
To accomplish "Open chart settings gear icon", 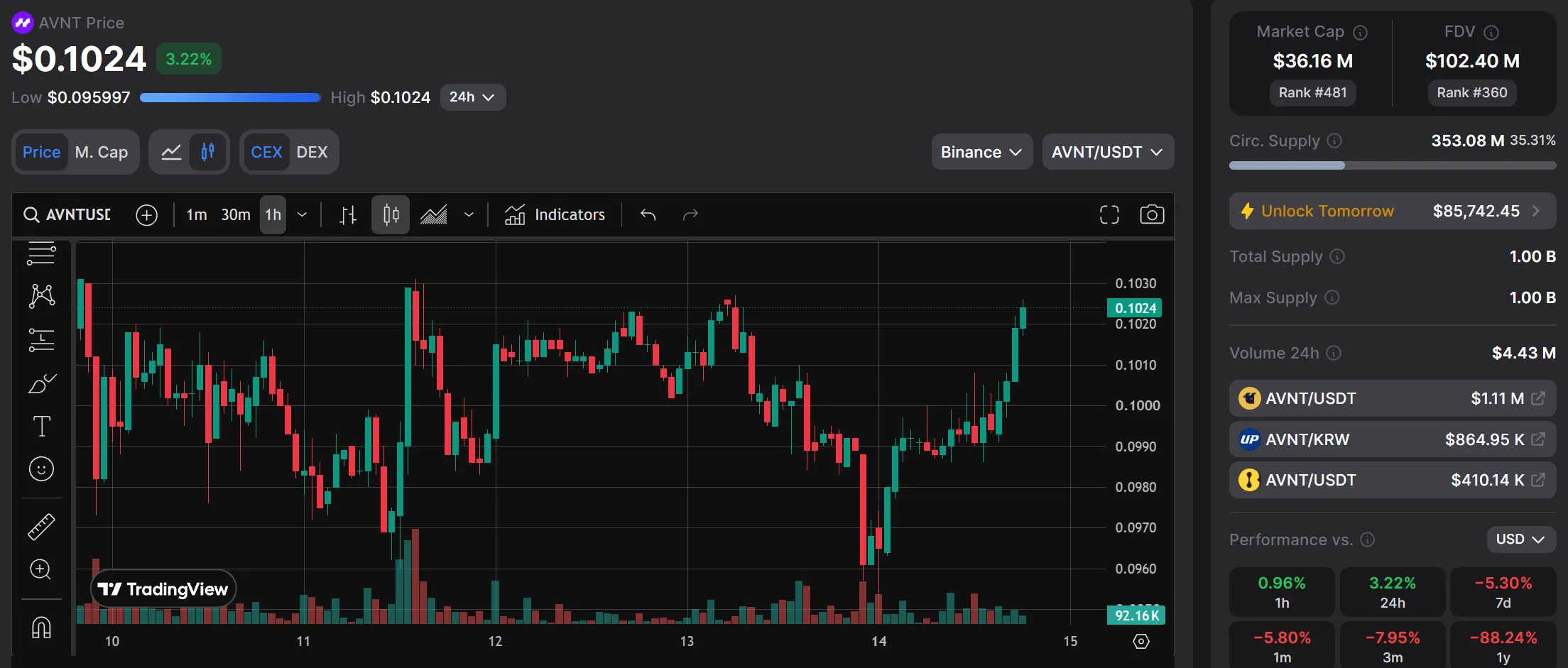I will (1141, 641).
